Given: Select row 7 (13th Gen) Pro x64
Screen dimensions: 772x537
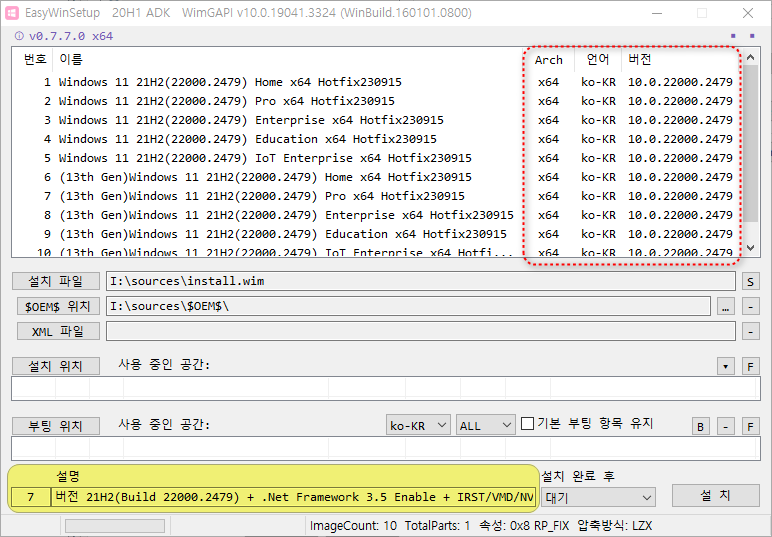Looking at the screenshot, I should 377,196.
